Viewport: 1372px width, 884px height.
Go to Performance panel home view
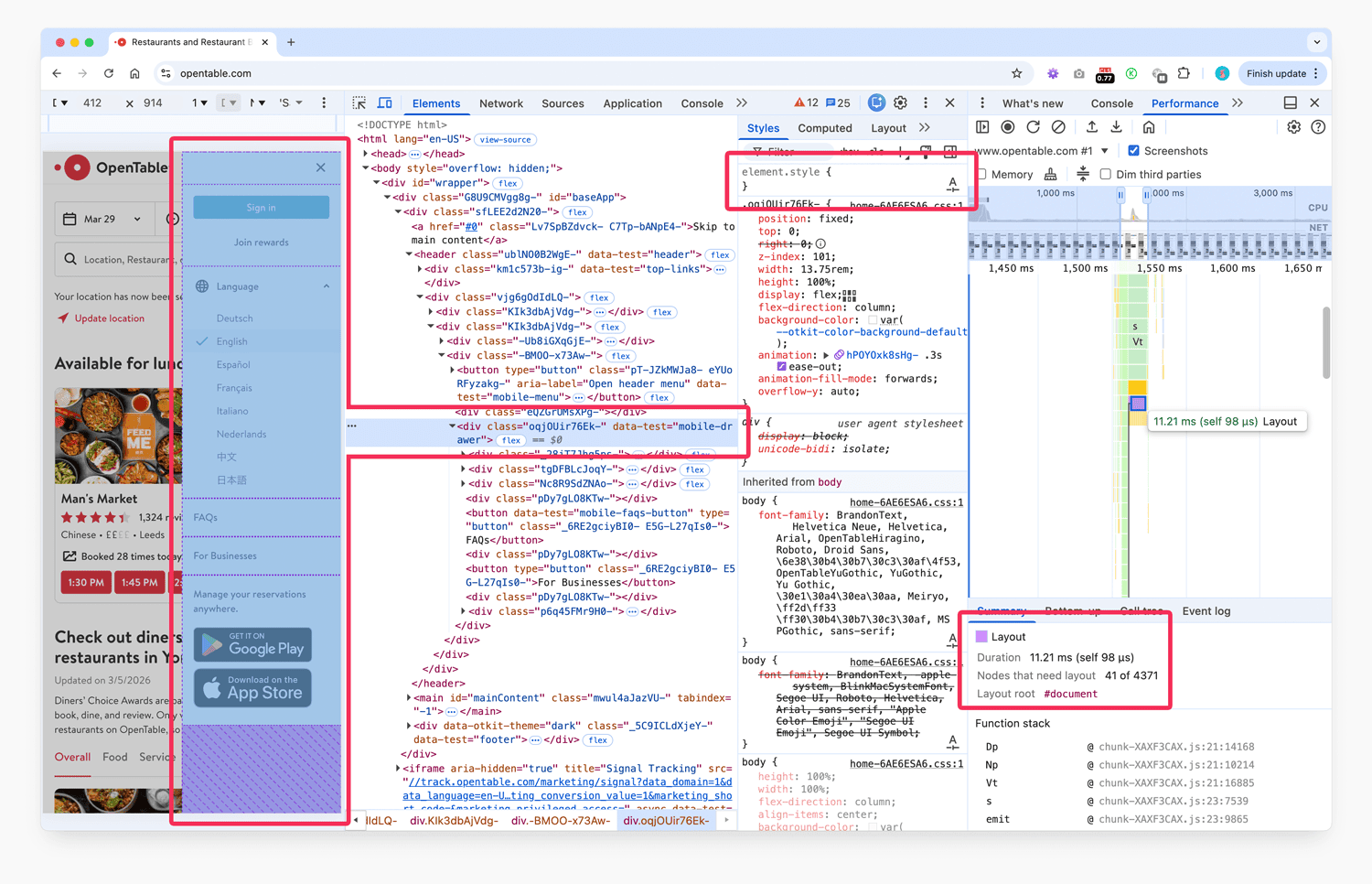[x=1149, y=127]
